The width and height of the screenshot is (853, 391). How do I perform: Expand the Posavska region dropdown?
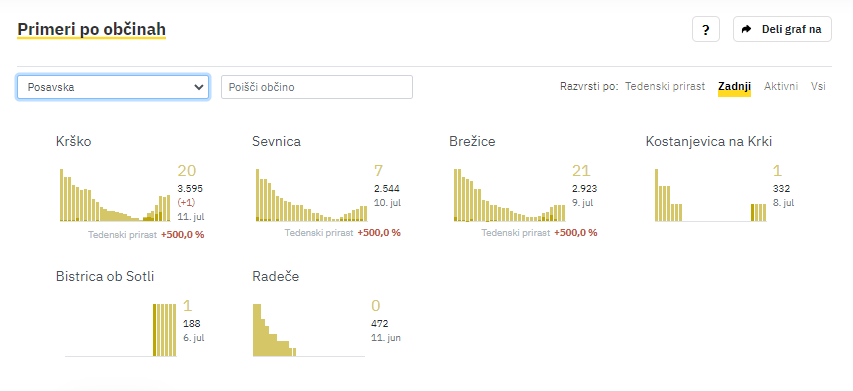(113, 87)
